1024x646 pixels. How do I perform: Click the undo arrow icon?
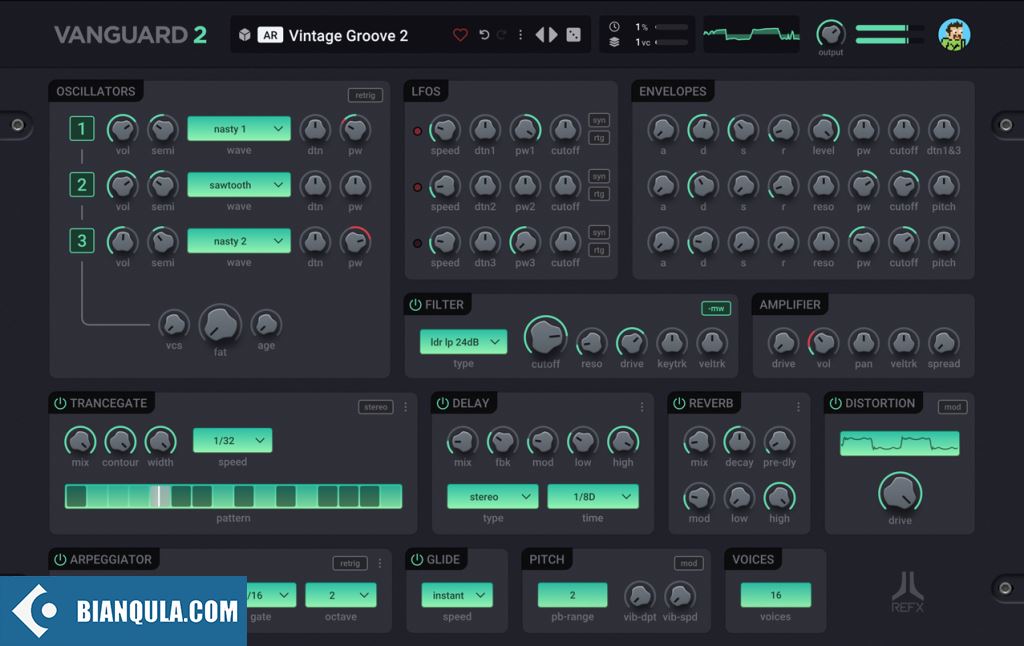484,35
